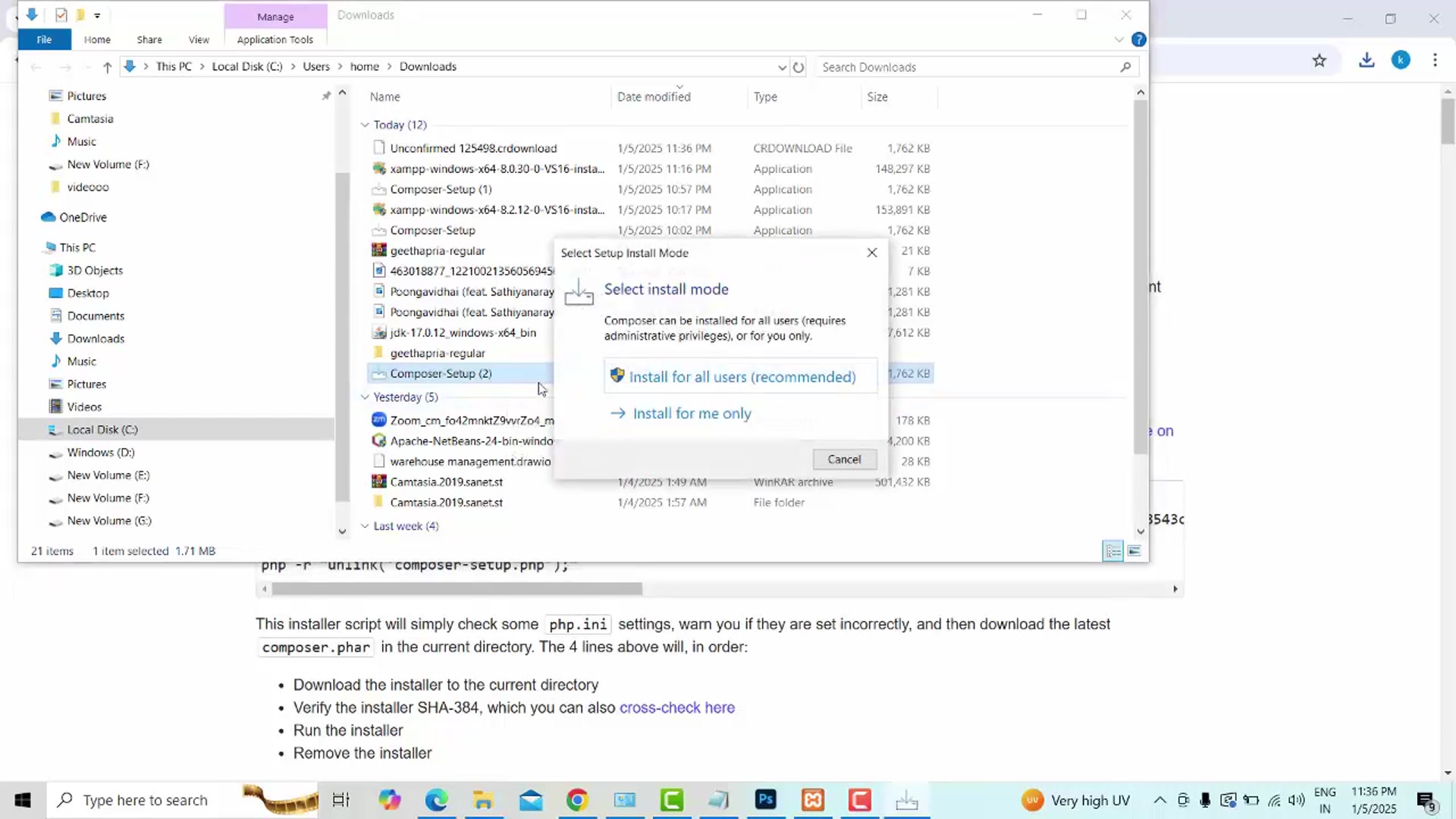
Task: Click the volume speaker icon in system tray
Action: pos(1297,800)
